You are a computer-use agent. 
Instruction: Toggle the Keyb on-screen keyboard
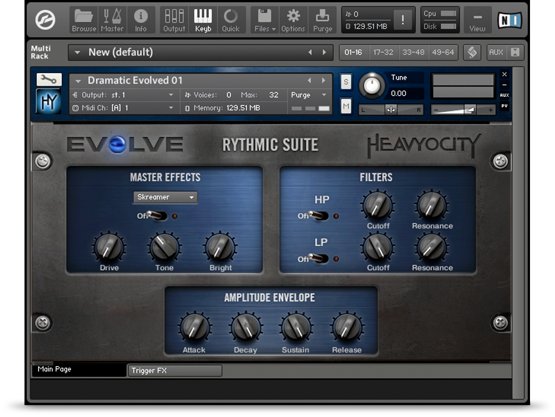pos(203,20)
